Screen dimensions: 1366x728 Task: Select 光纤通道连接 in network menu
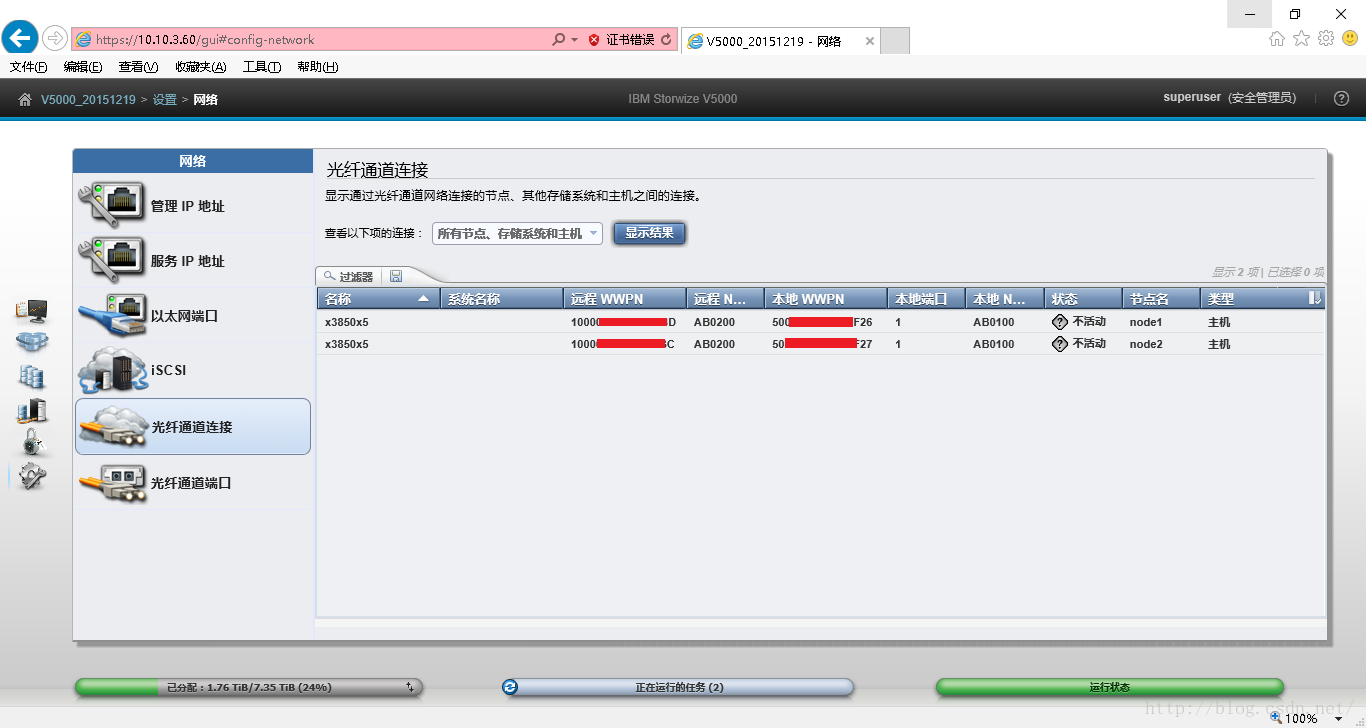coord(193,426)
